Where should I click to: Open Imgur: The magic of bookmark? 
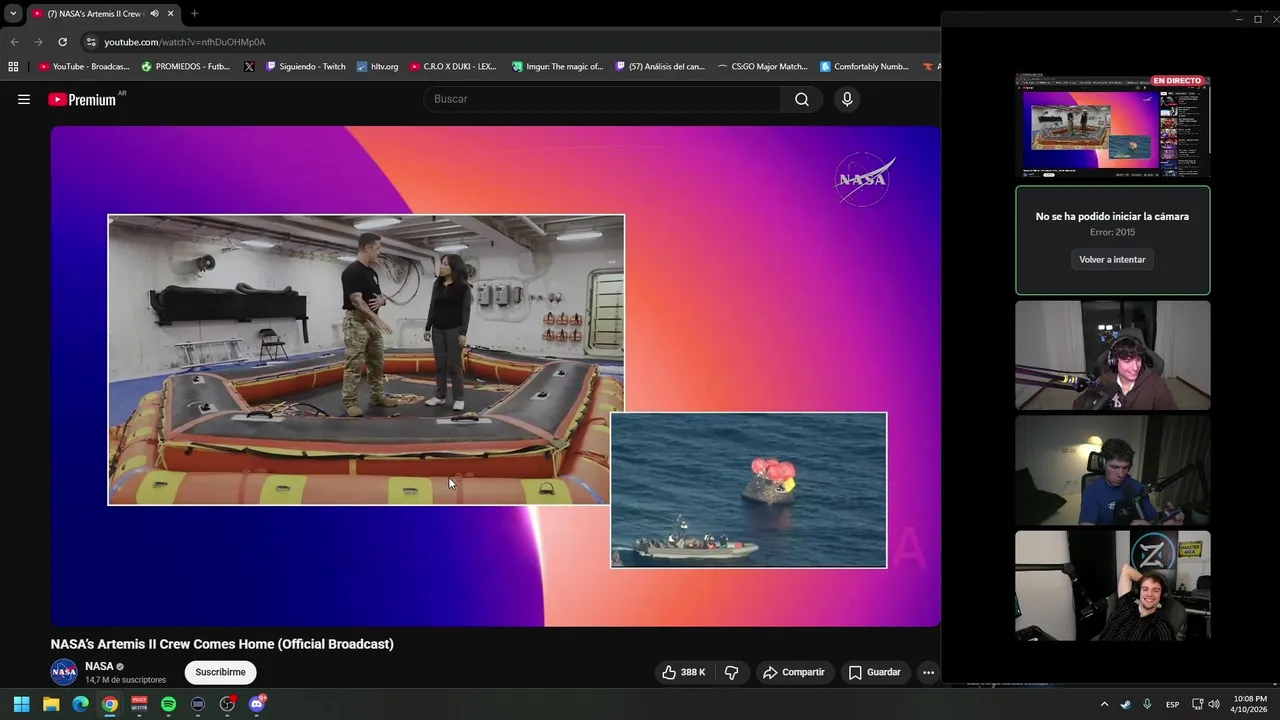coord(557,66)
